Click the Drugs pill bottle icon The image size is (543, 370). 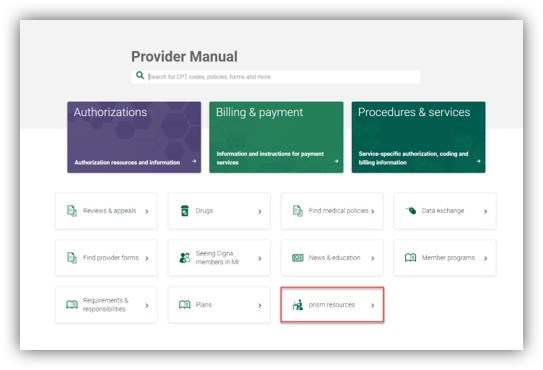pos(185,211)
